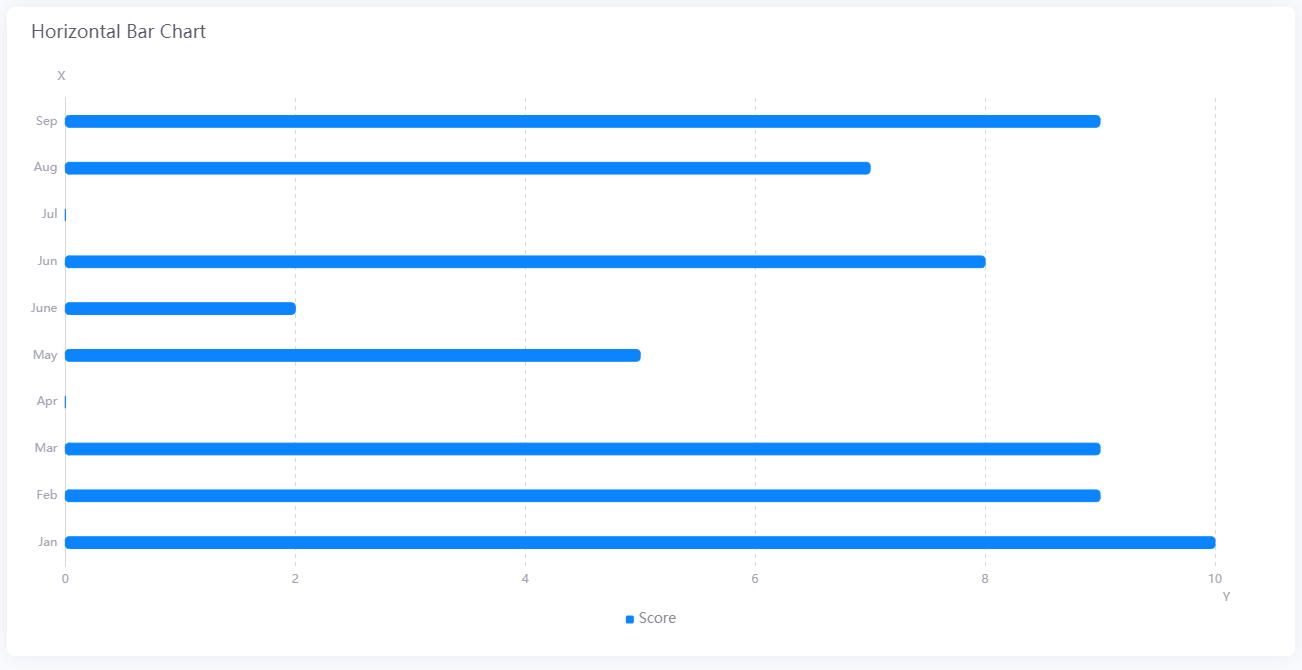Select the Aug bar
Image resolution: width=1302 pixels, height=670 pixels.
click(467, 168)
